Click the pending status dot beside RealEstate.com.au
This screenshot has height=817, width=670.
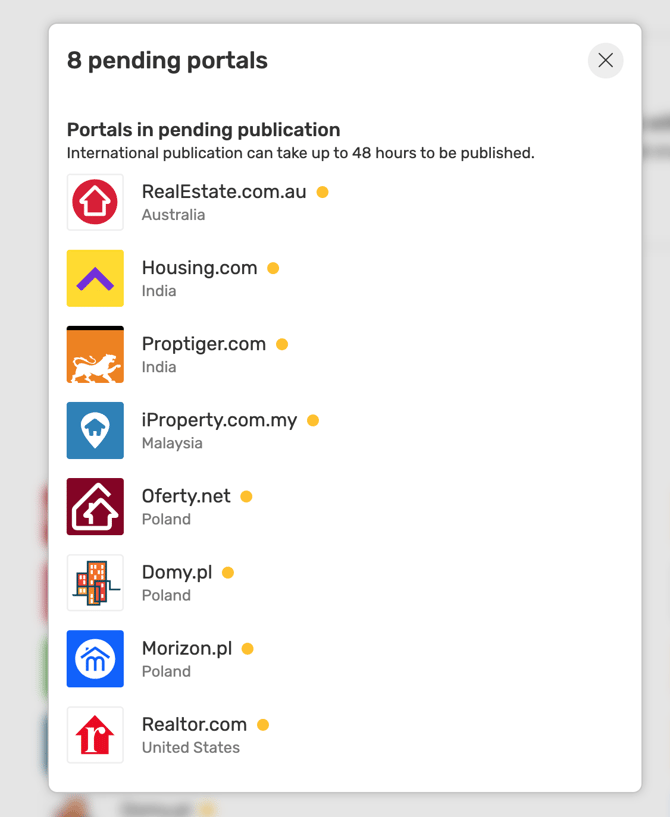coord(322,192)
